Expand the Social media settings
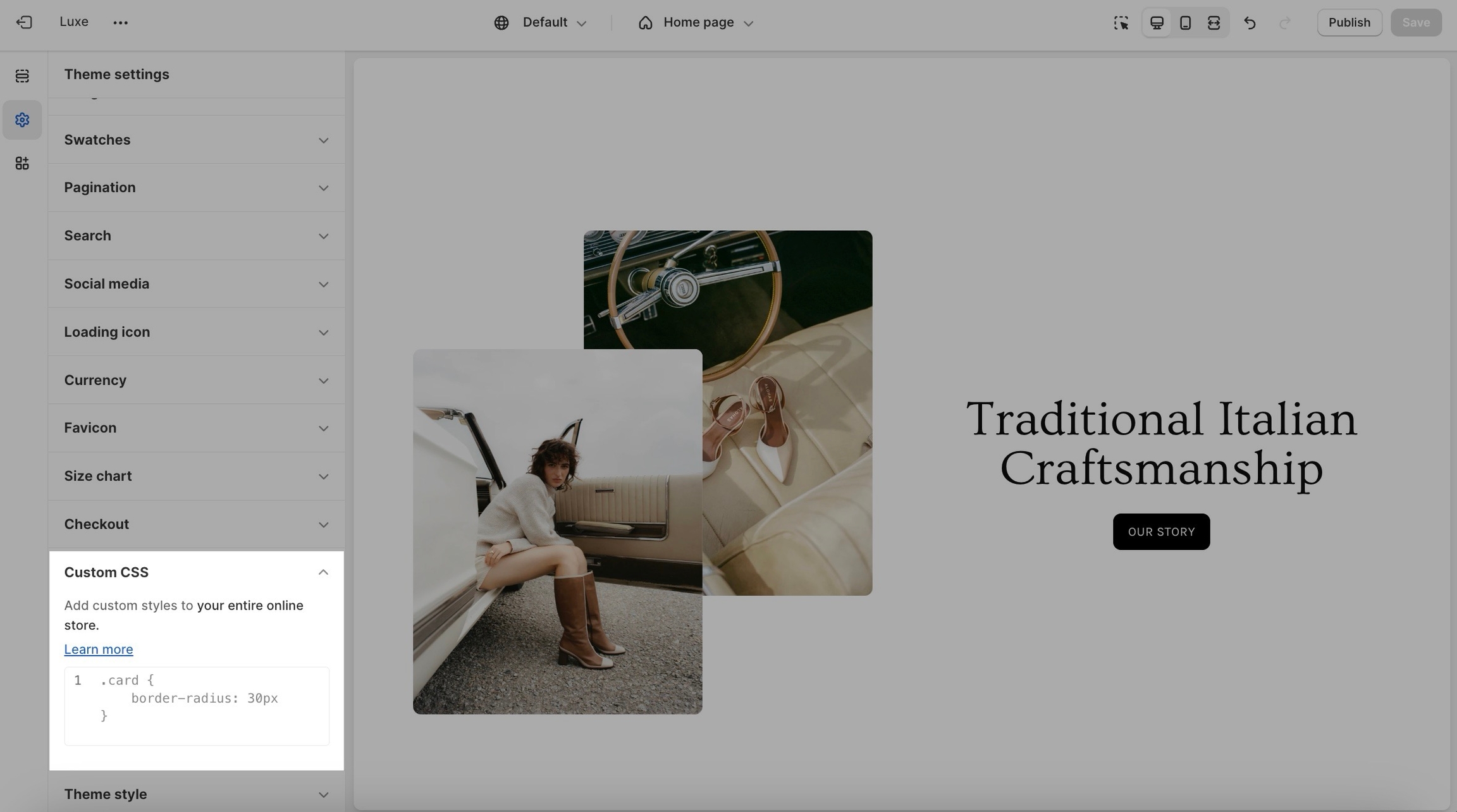 coord(196,284)
